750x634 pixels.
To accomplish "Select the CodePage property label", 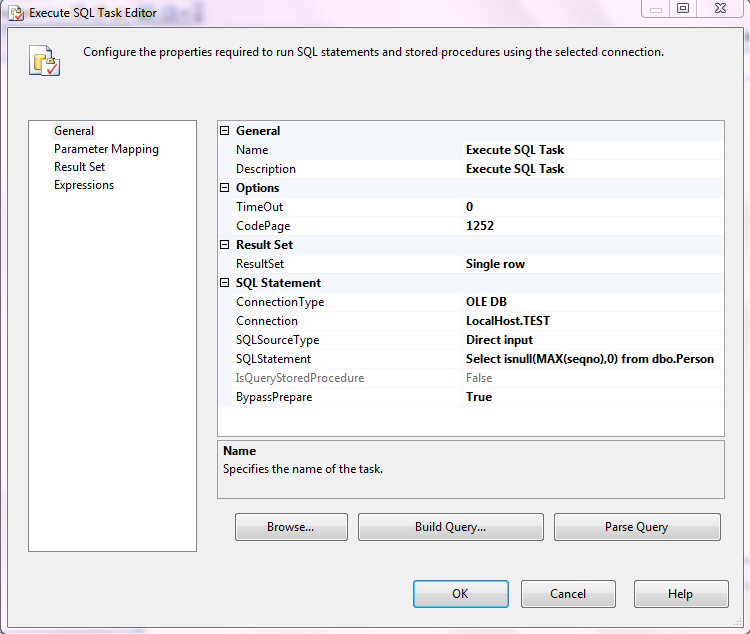I will tap(263, 226).
